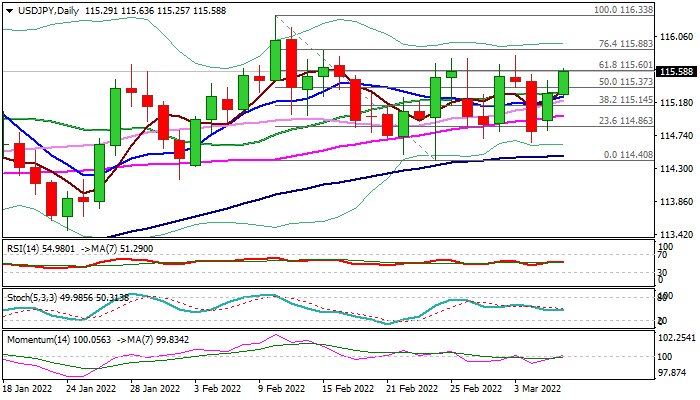
Task: Click the 24 Jan 2022 date label
Action: 92,389
